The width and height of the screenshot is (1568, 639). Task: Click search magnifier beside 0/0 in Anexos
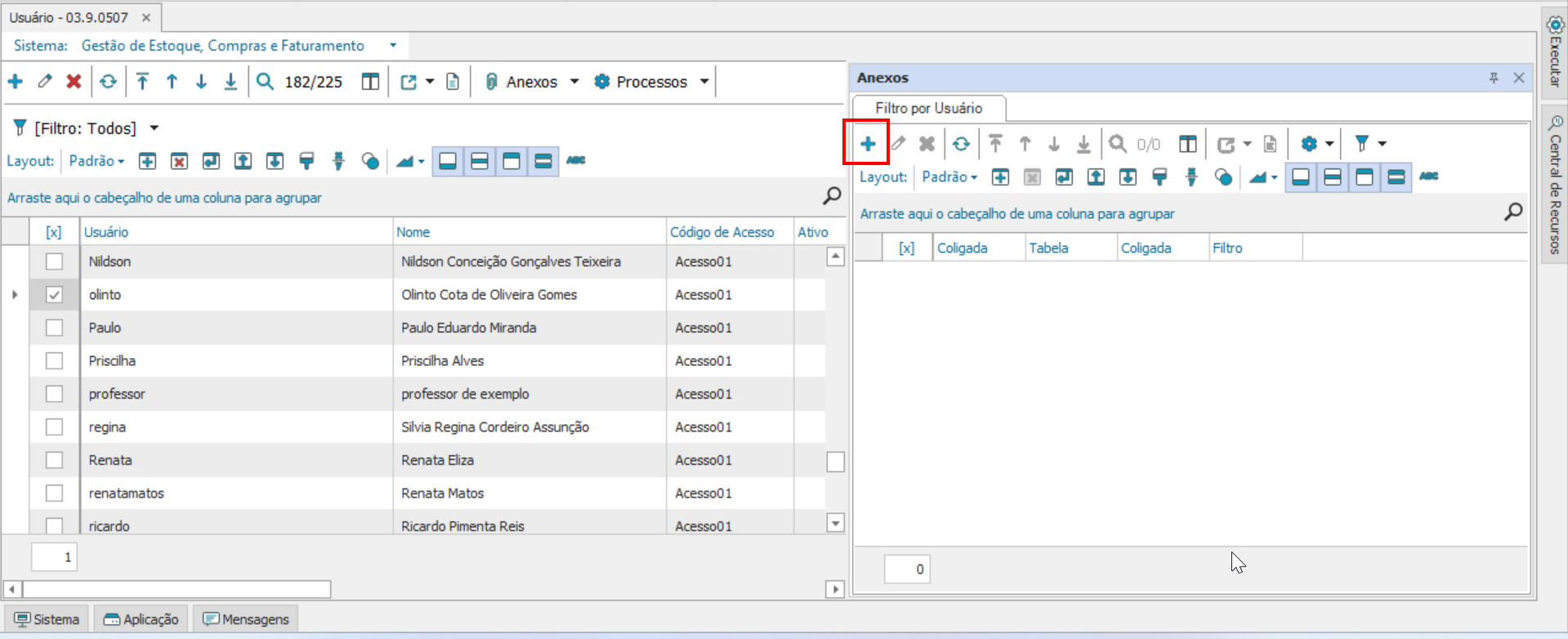tap(1117, 144)
